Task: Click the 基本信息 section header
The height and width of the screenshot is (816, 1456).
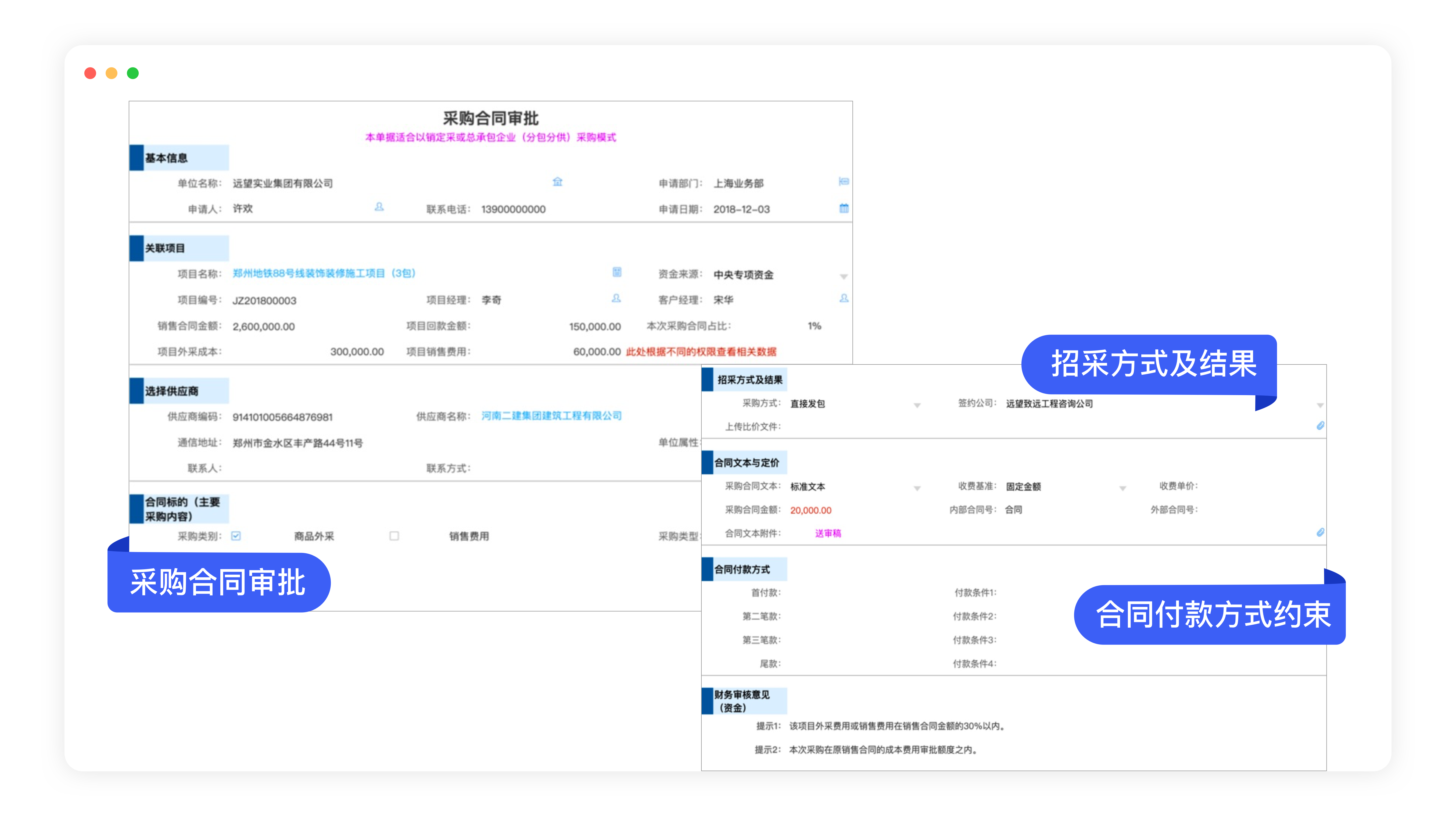Action: tap(179, 158)
